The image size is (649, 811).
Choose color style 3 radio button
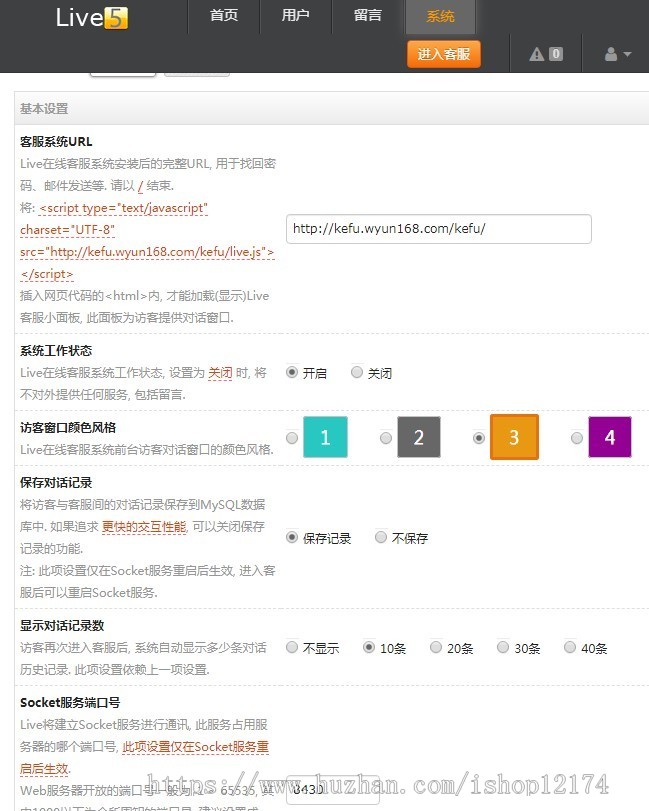click(479, 438)
